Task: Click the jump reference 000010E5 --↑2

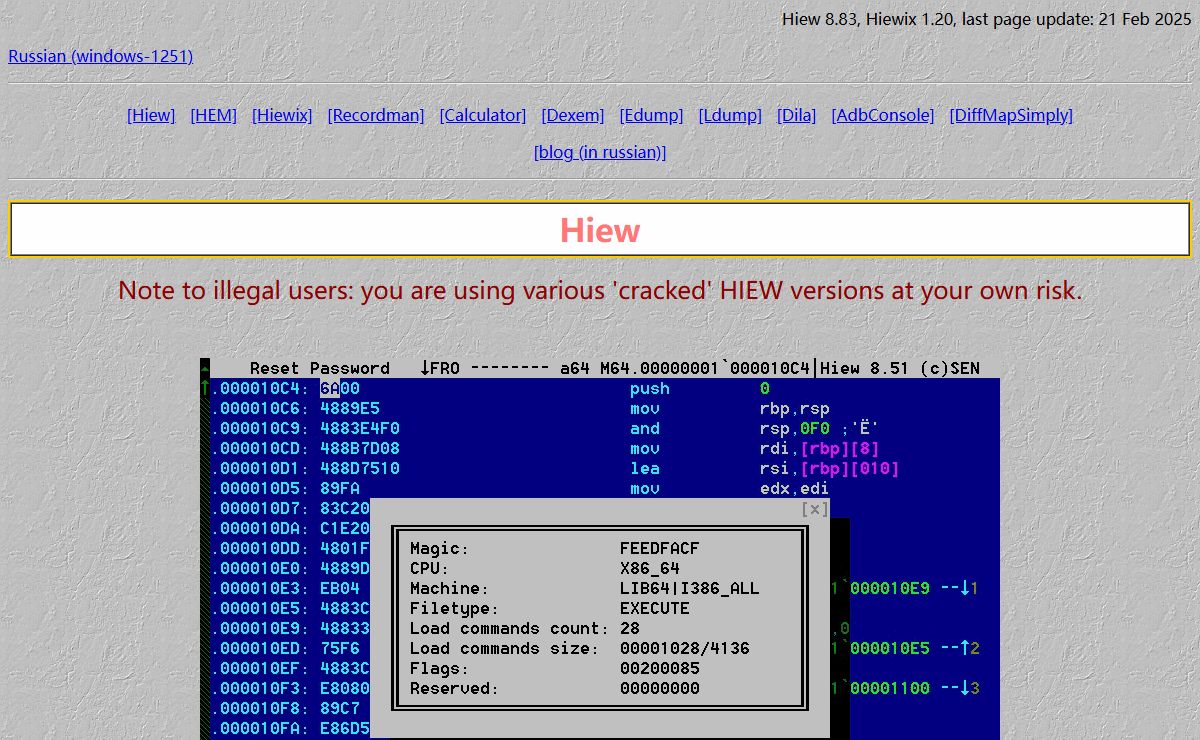Action: (x=914, y=648)
